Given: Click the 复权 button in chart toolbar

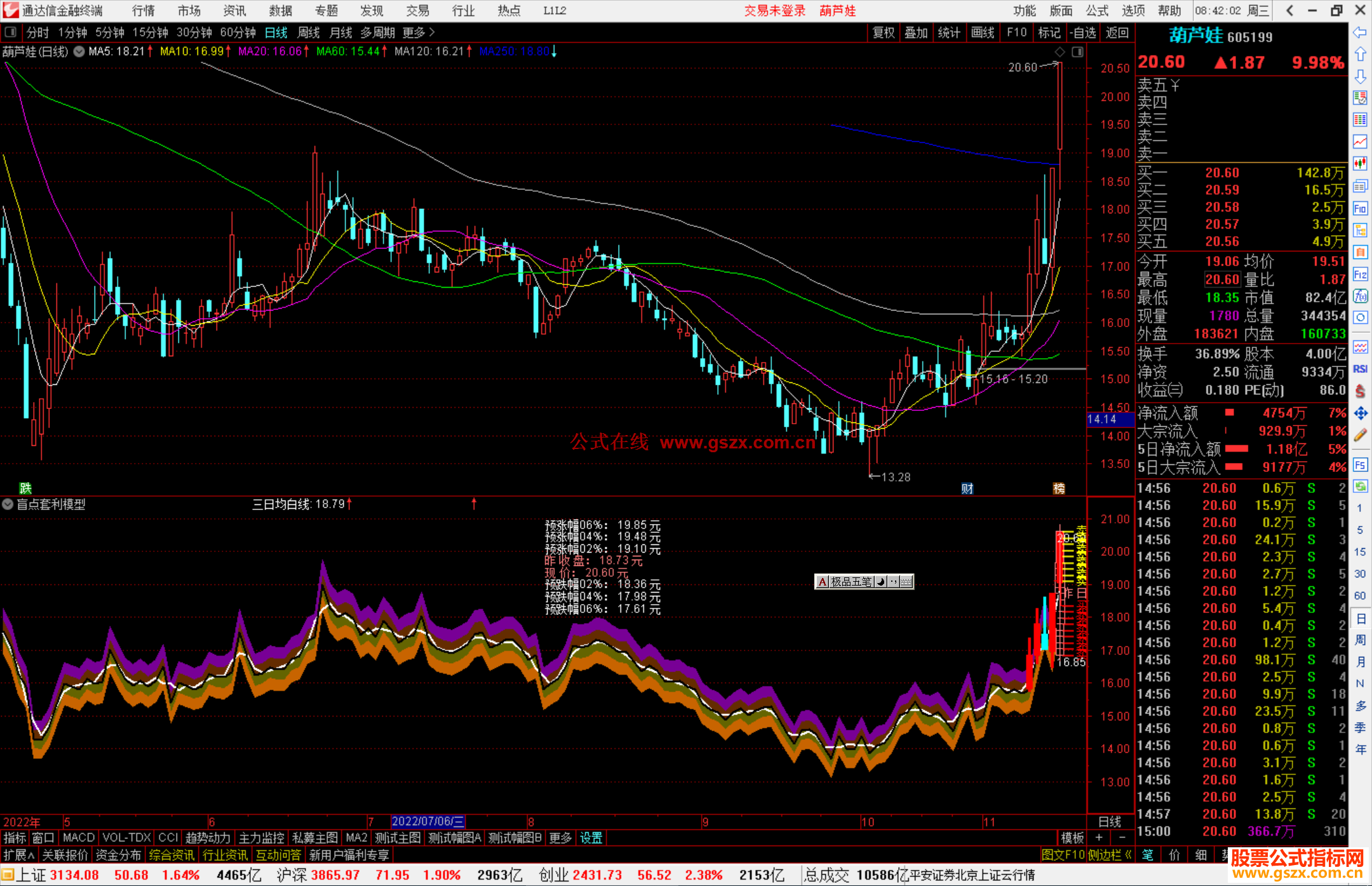Looking at the screenshot, I should point(884,32).
